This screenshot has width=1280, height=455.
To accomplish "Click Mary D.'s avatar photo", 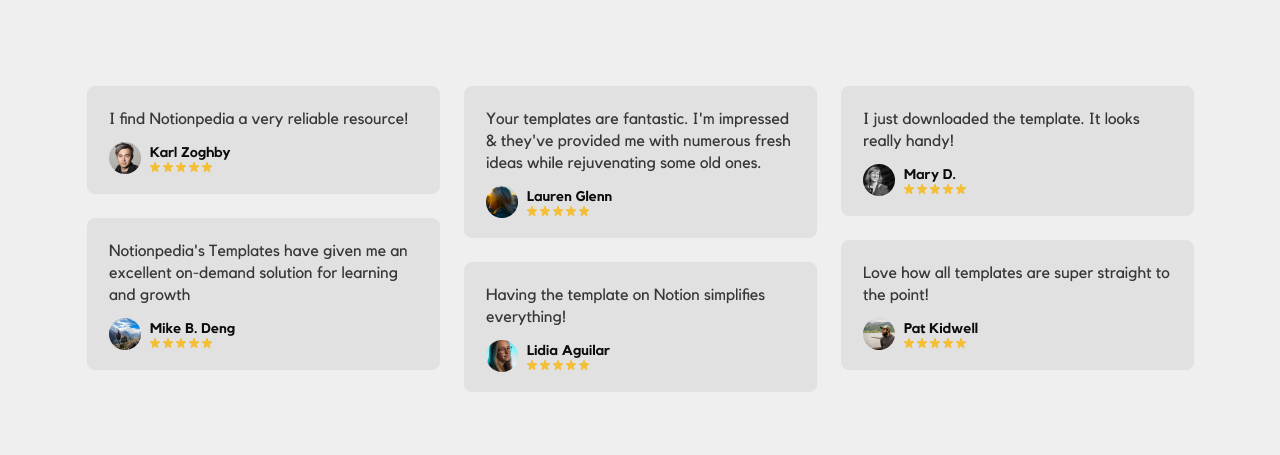I will [x=879, y=180].
